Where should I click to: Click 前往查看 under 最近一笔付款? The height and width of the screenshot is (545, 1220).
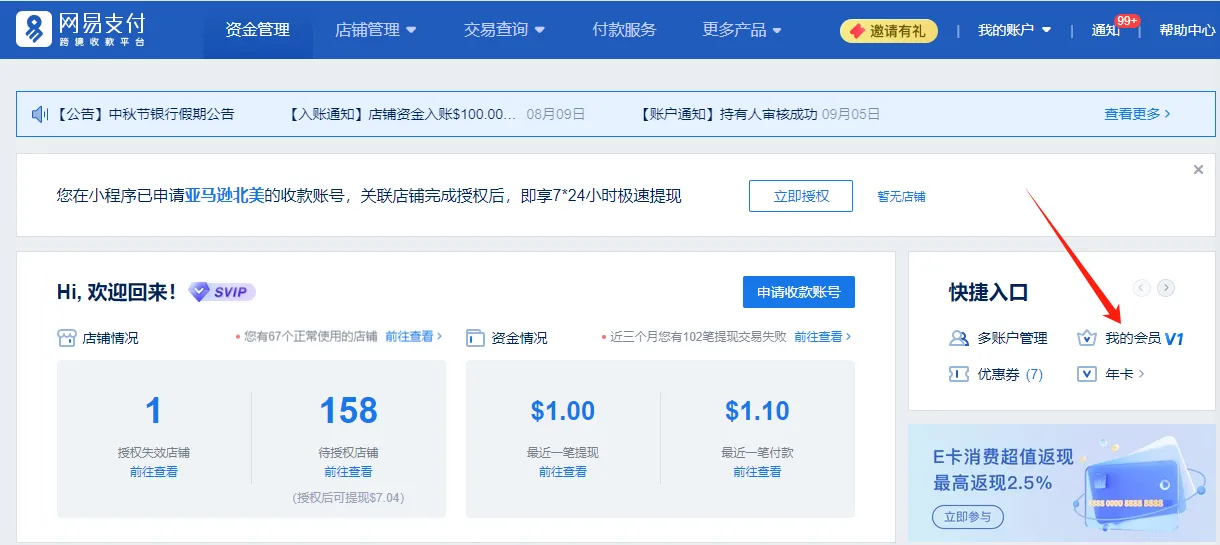(757, 472)
